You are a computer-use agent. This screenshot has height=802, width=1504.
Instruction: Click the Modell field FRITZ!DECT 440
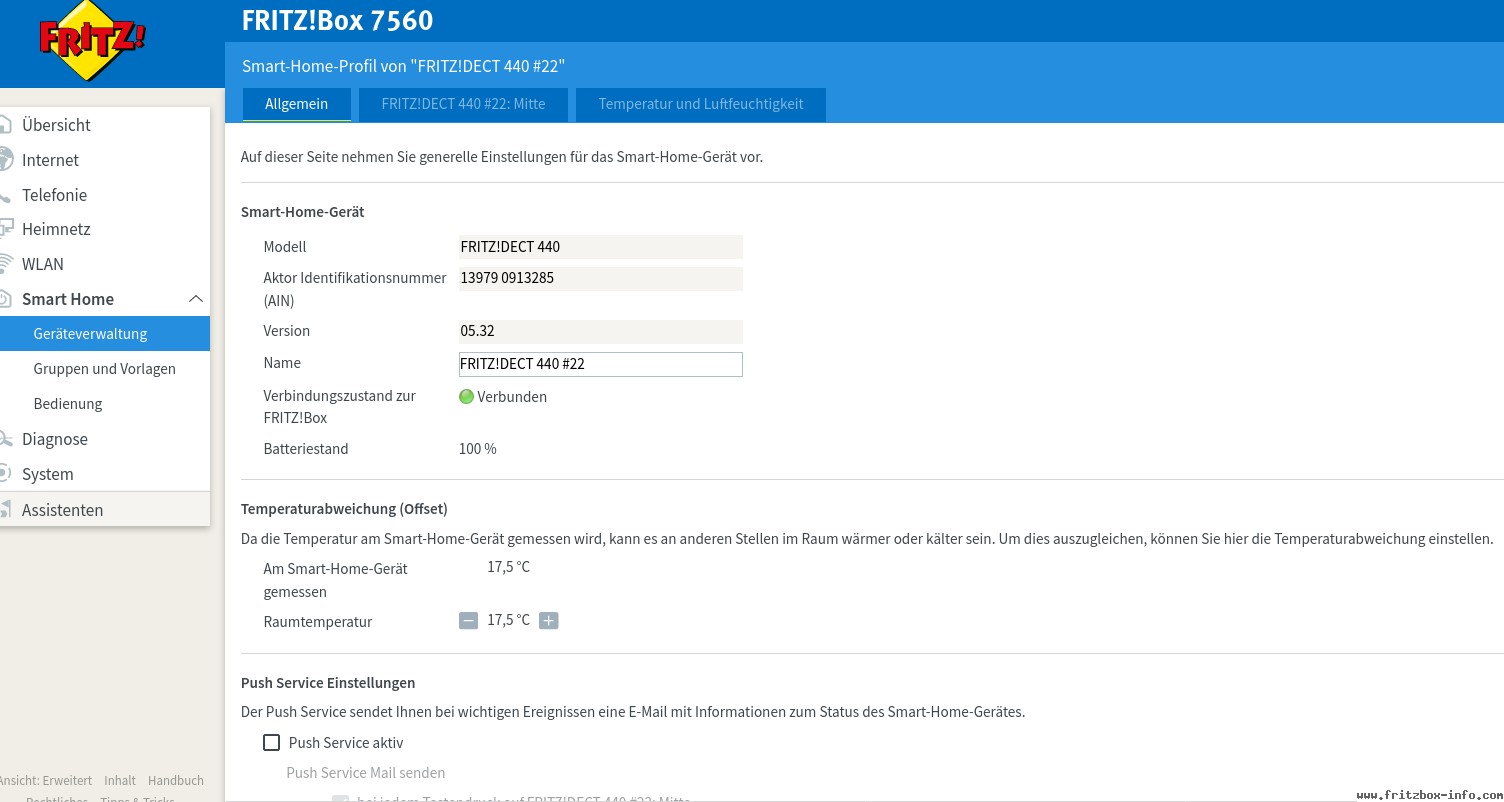[600, 247]
